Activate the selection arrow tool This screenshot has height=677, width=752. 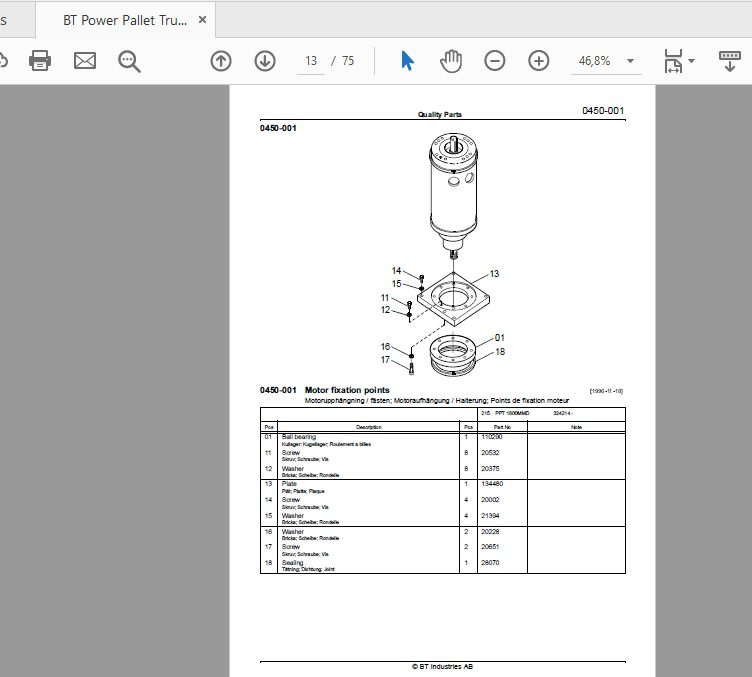407,61
